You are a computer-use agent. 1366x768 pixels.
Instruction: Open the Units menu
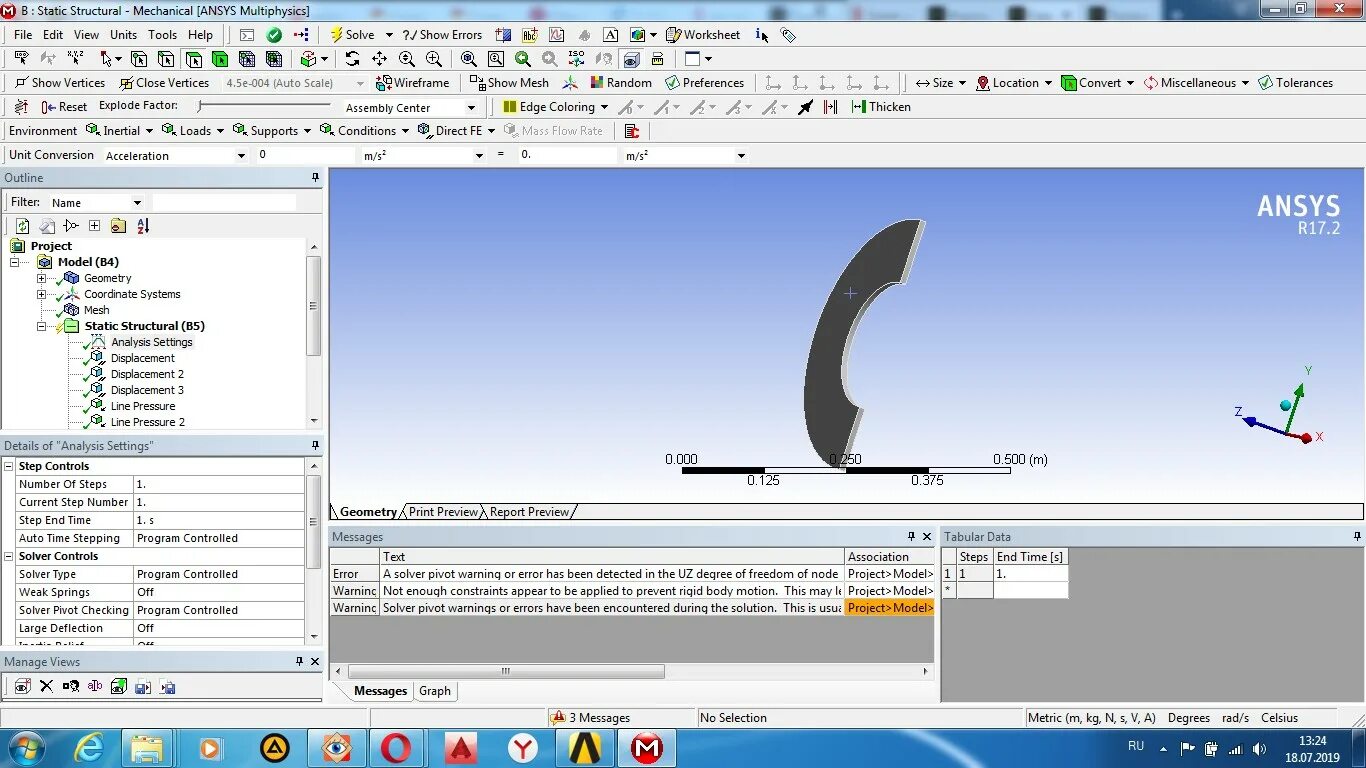124,34
